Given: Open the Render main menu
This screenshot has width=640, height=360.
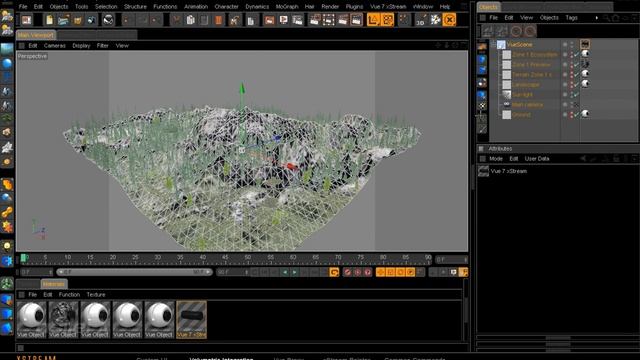Looking at the screenshot, I should click(x=330, y=7).
